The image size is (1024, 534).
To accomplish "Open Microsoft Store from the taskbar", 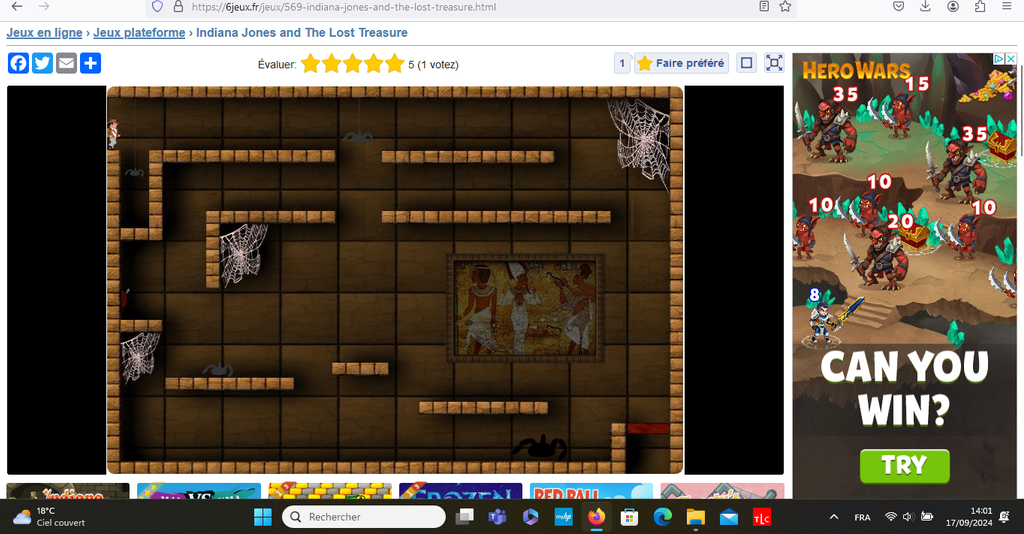I will 630,517.
